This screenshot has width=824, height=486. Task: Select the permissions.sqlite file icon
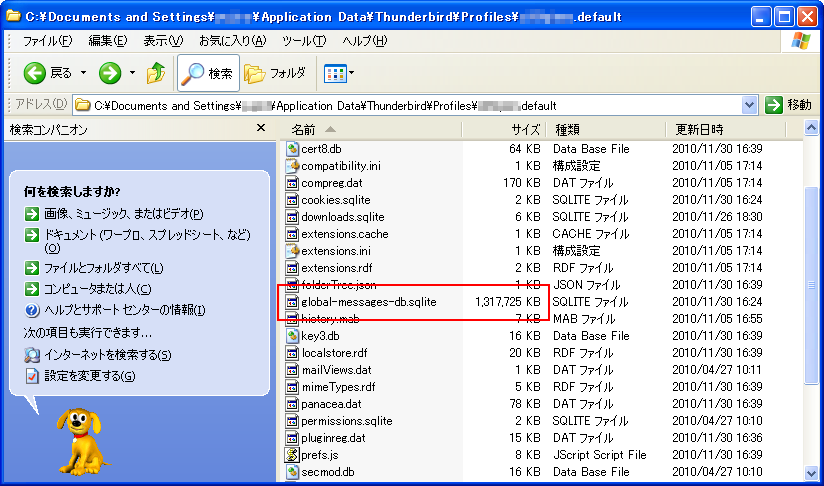(x=292, y=421)
